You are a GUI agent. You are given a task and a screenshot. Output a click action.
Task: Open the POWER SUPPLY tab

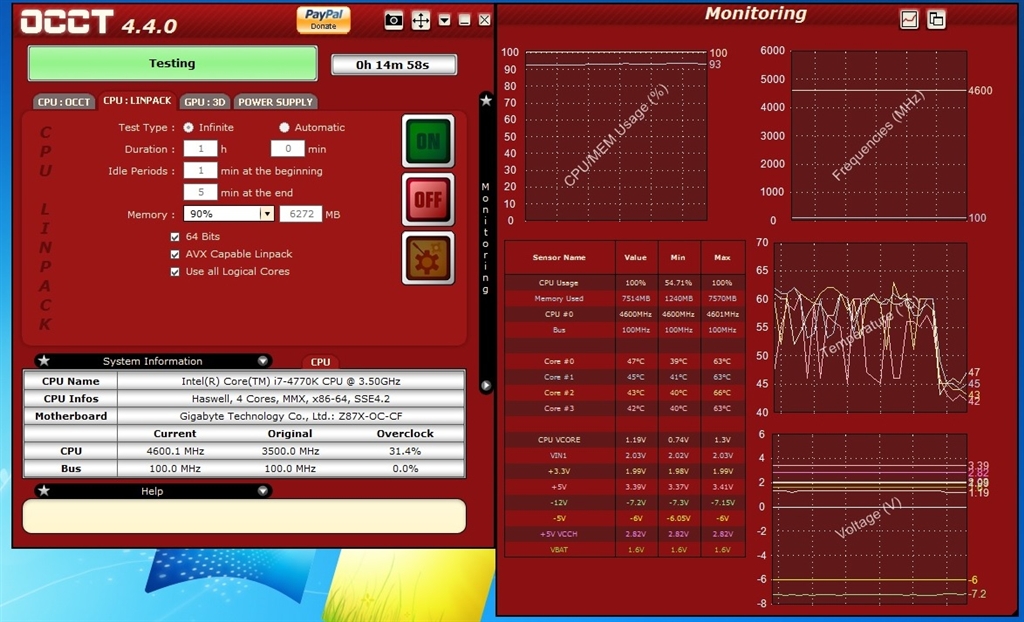pos(275,102)
